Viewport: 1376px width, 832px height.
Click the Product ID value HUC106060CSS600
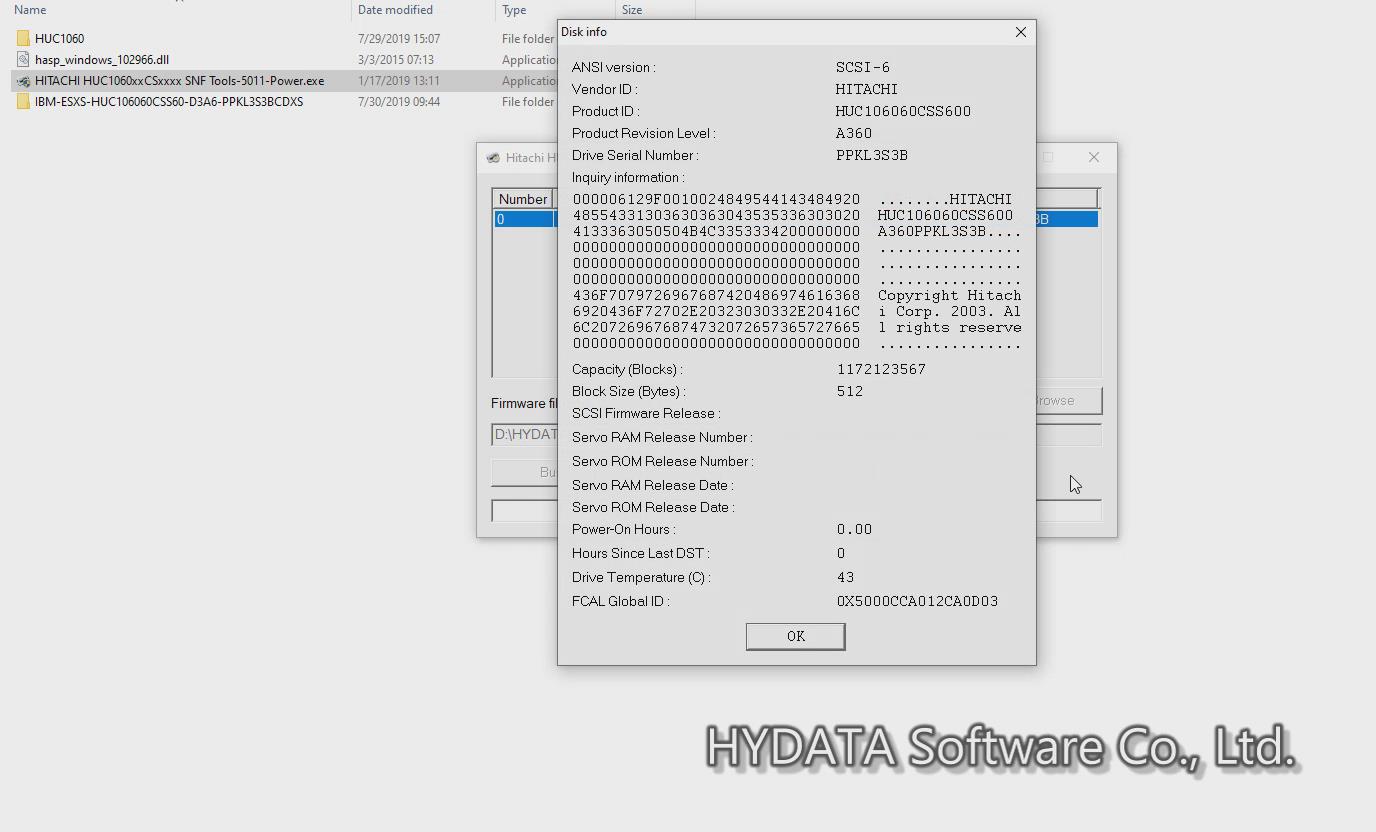[903, 111]
